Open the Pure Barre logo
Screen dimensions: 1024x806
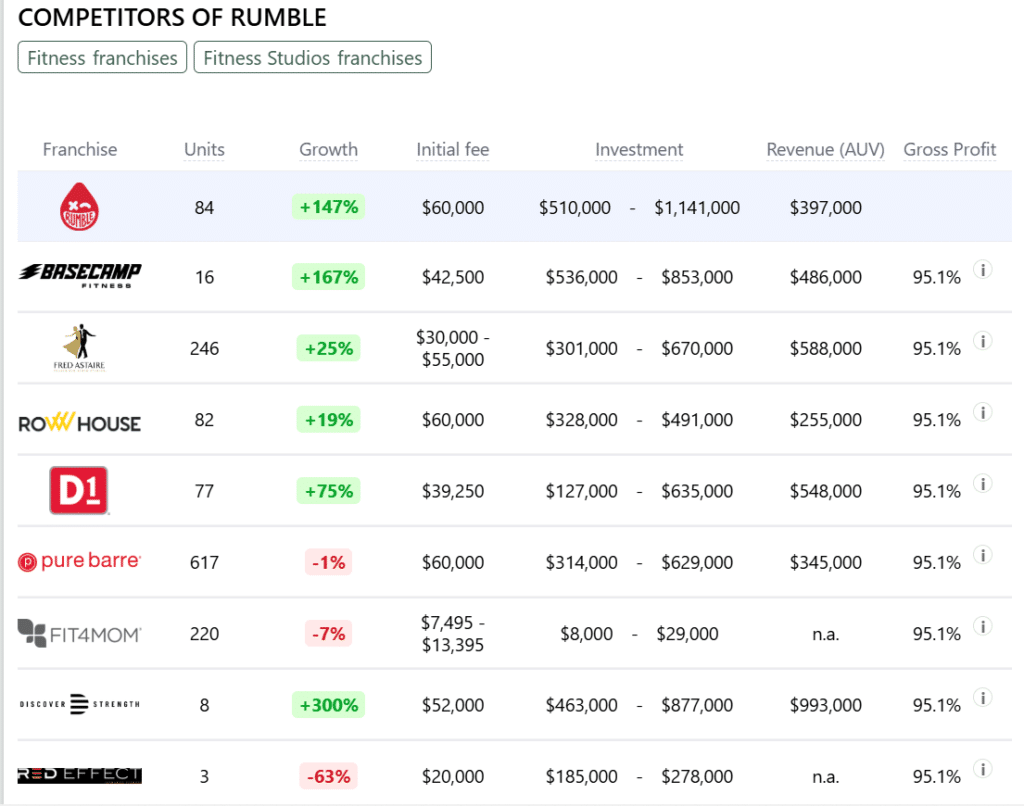pos(80,561)
